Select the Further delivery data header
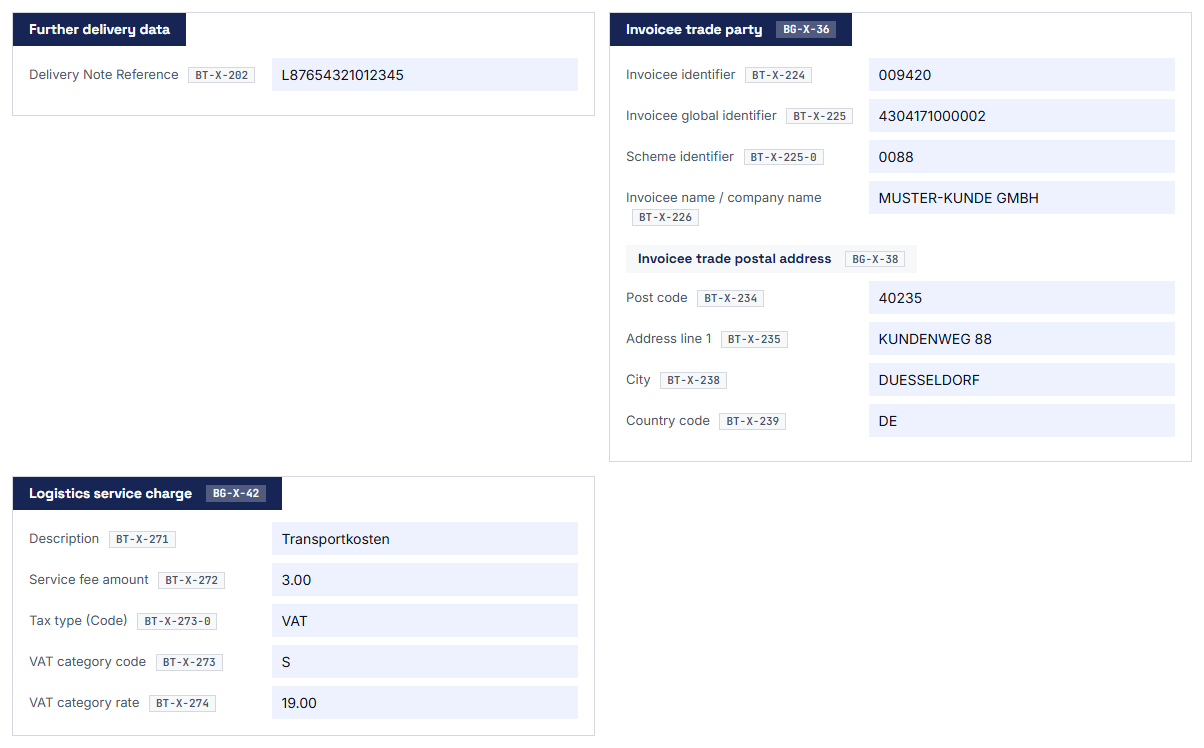 [99, 29]
